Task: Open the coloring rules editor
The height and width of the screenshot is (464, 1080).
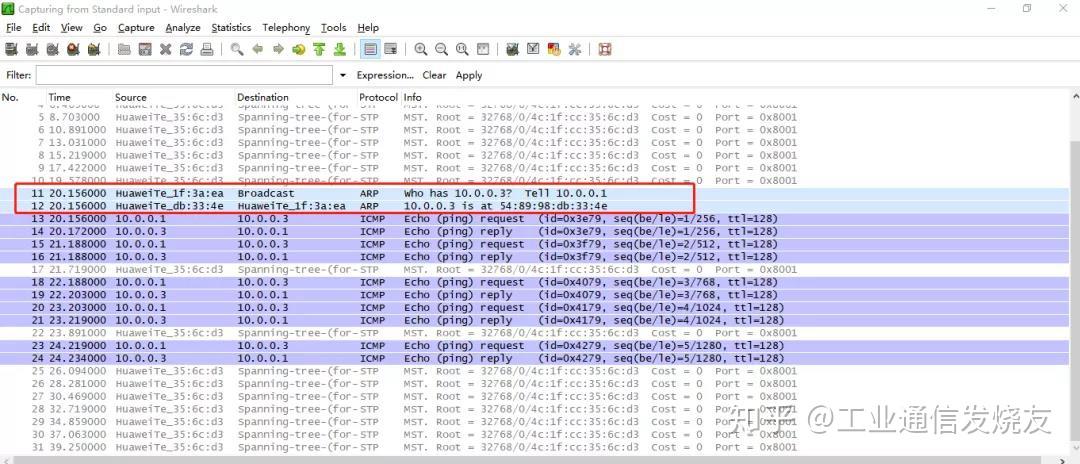Action: (x=554, y=50)
